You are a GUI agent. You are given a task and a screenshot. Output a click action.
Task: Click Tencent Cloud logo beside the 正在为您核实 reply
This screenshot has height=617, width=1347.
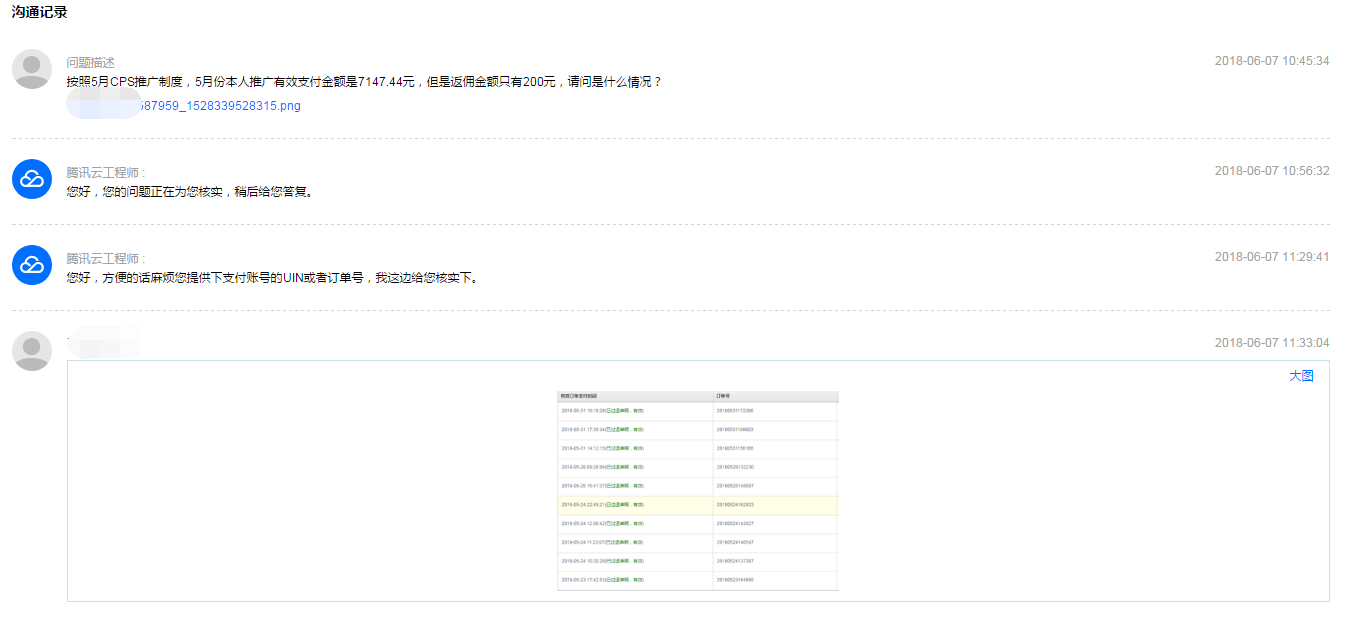32,179
